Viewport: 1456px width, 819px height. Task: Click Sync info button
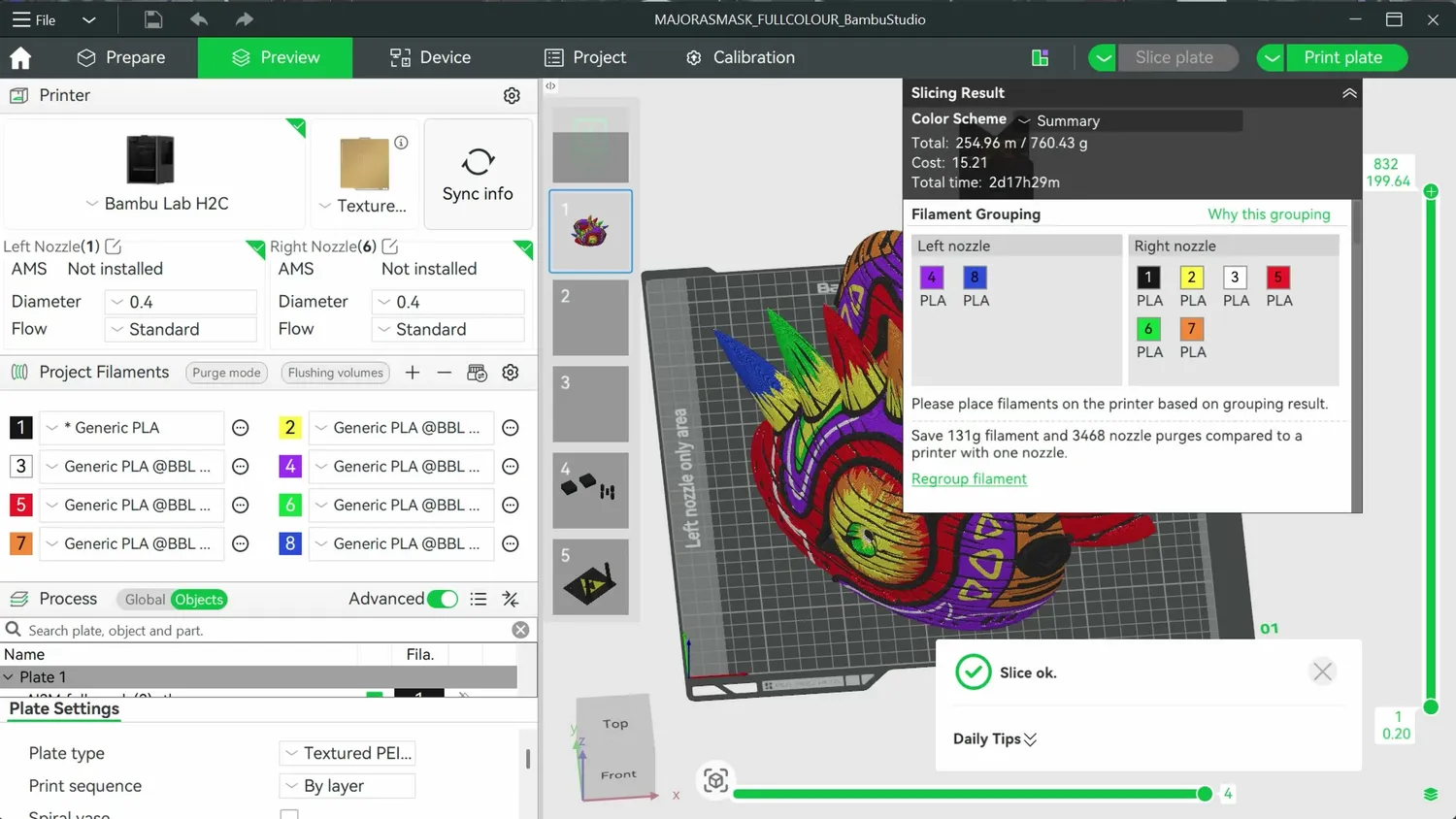(478, 175)
